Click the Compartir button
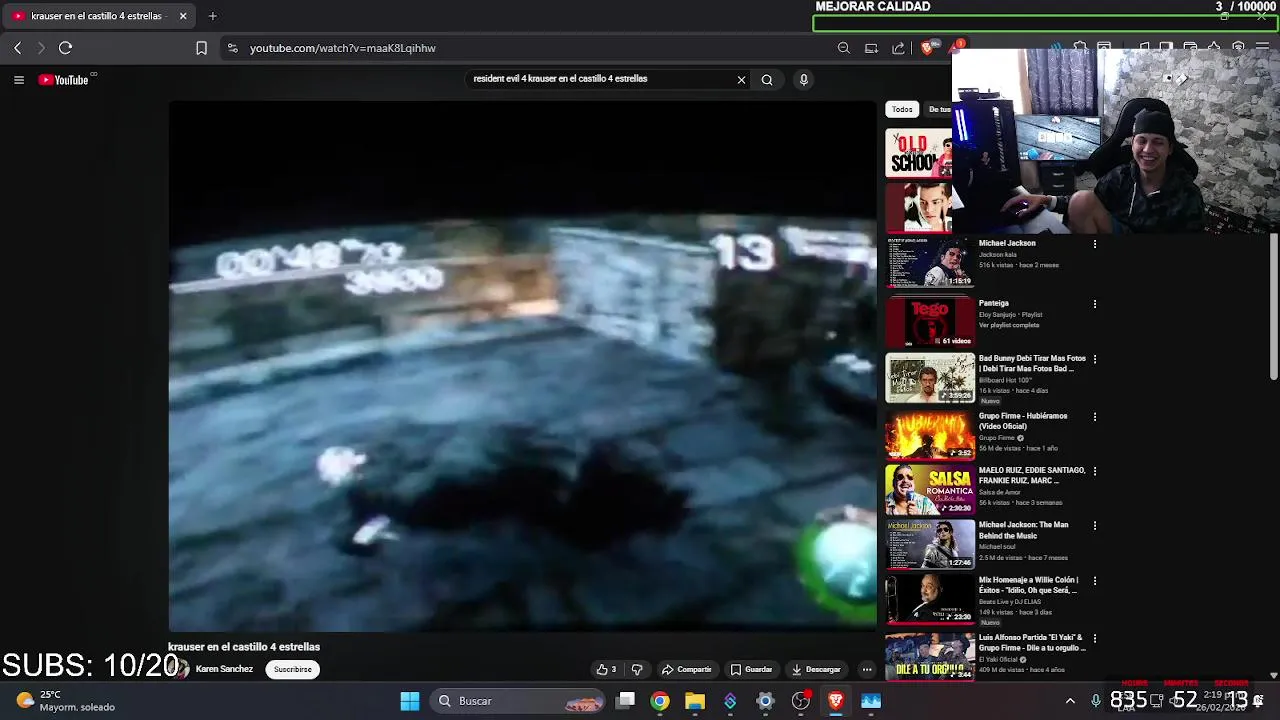 (686, 670)
